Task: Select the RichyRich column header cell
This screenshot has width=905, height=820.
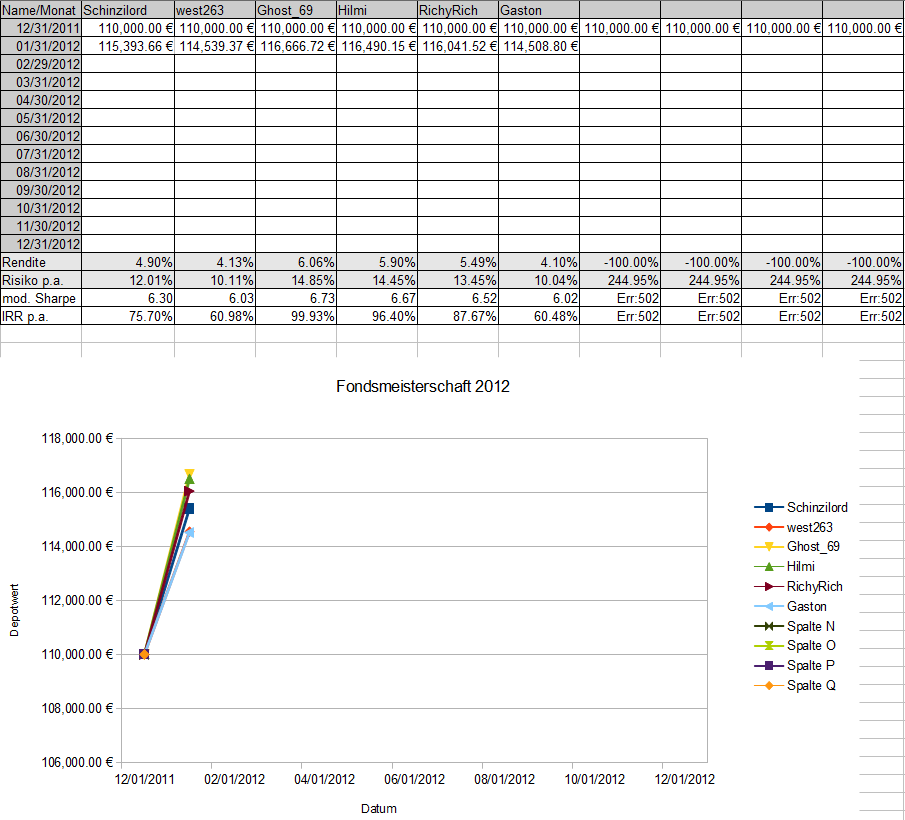Action: (458, 10)
